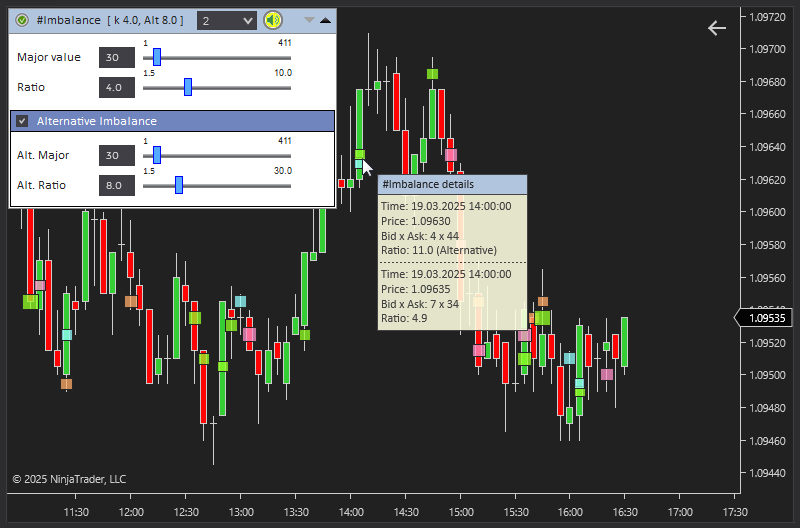Screen dimensions: 800x528
Task: Mute the #Imbalance sound alert speaker icon
Action: [x=272, y=20]
